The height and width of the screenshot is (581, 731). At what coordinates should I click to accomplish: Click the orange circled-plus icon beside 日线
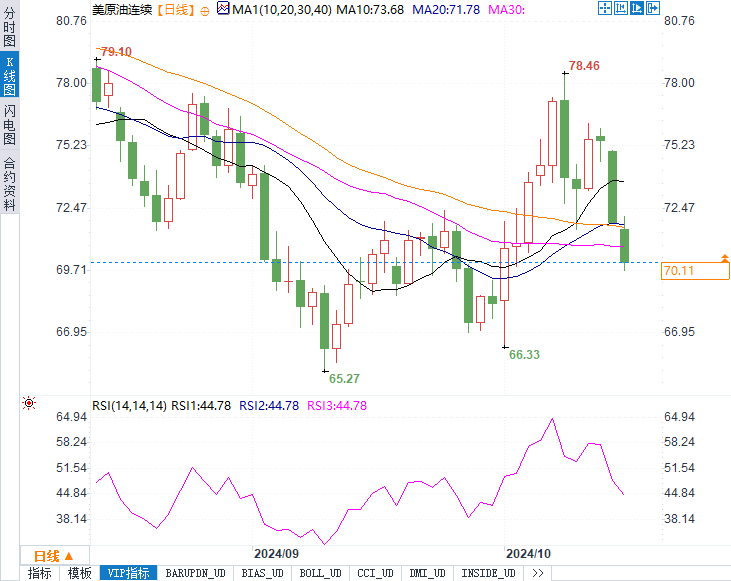205,9
